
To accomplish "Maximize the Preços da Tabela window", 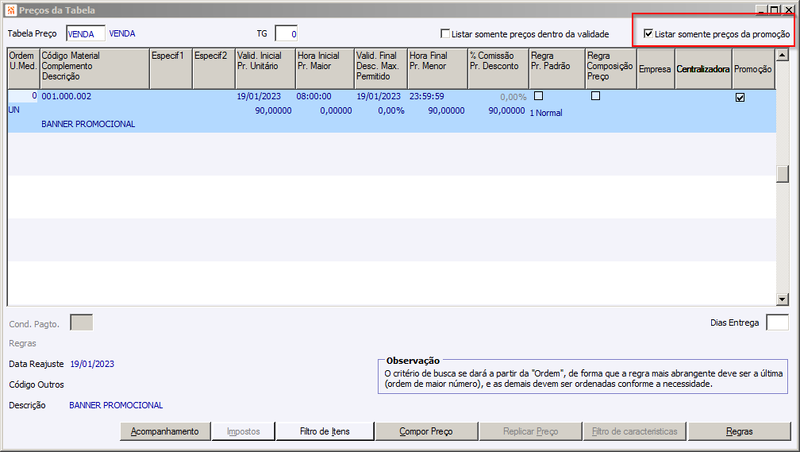I will 774,10.
